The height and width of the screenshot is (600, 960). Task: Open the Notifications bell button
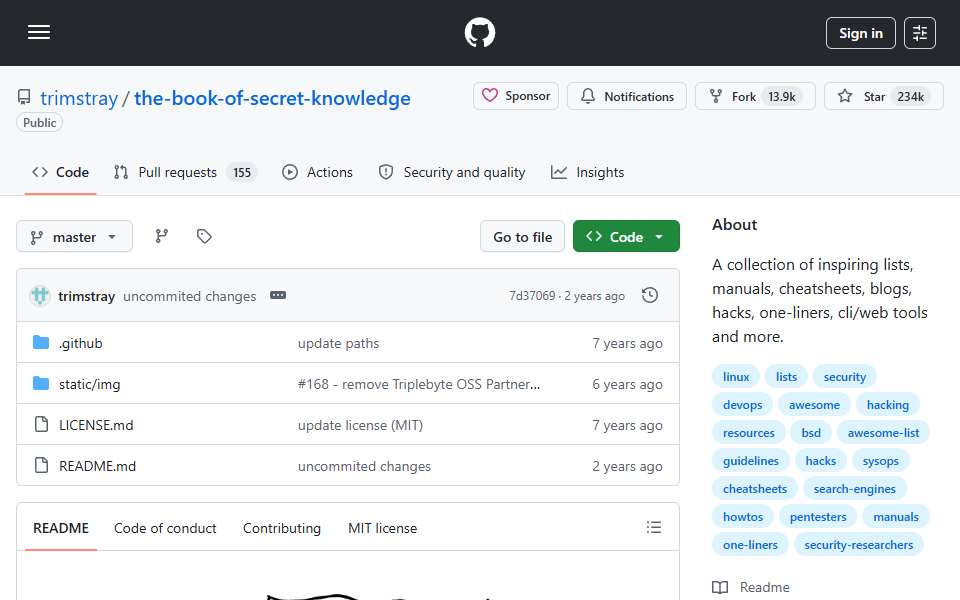627,96
